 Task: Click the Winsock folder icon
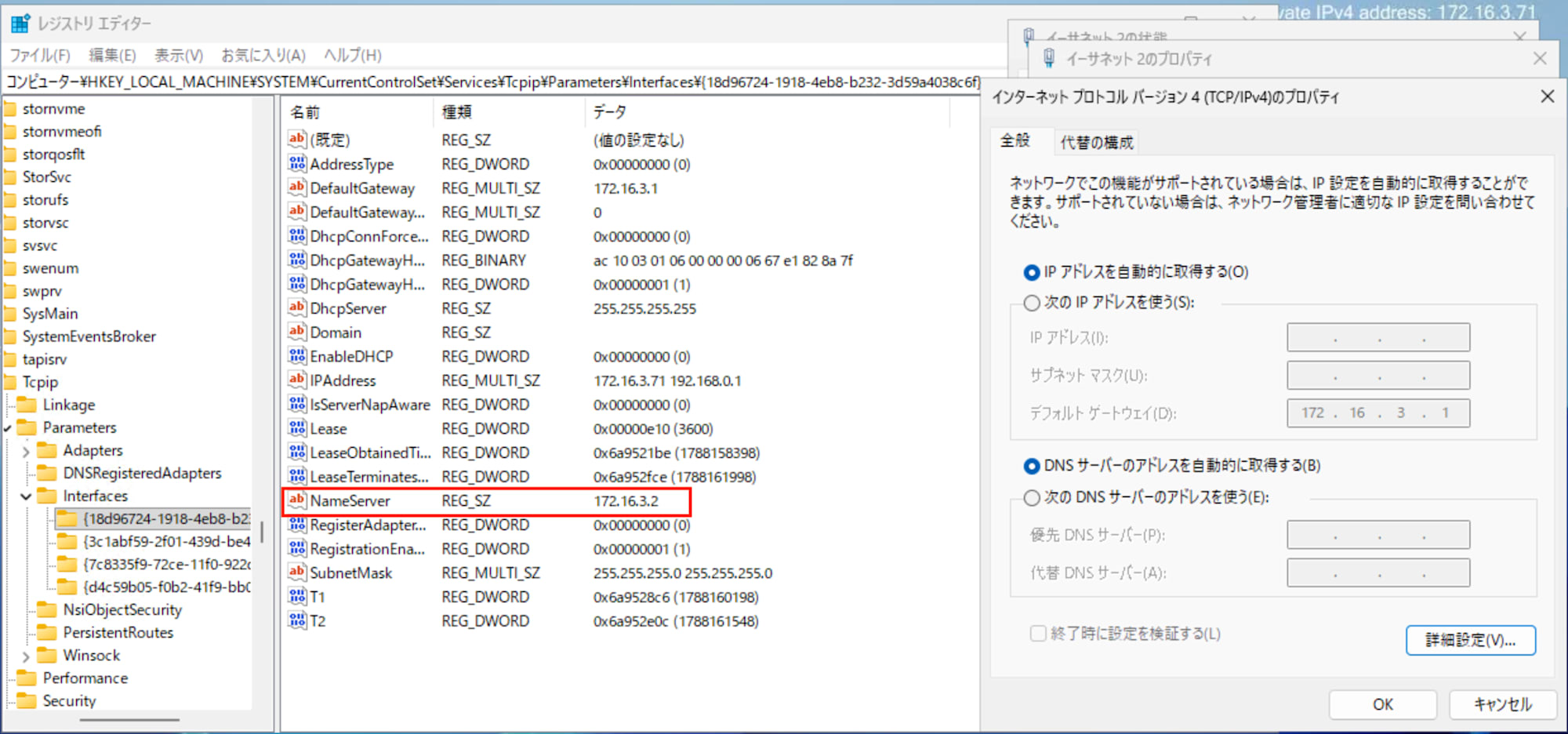(48, 655)
